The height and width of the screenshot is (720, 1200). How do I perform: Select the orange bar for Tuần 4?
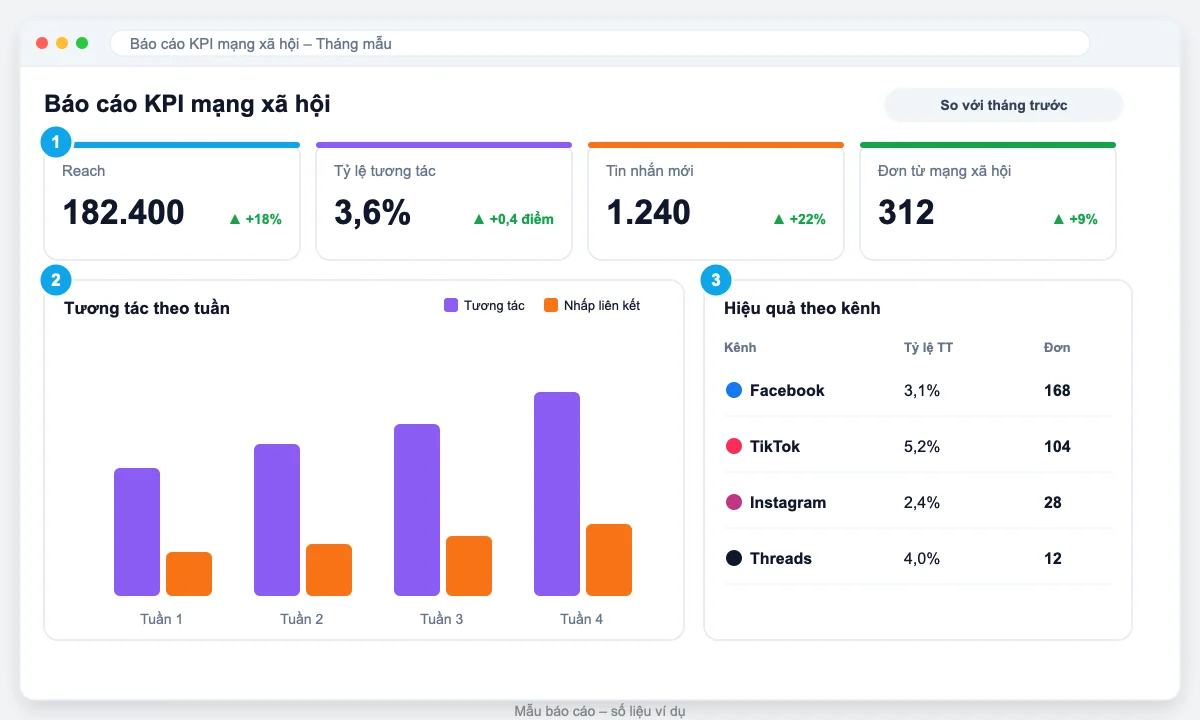click(609, 560)
